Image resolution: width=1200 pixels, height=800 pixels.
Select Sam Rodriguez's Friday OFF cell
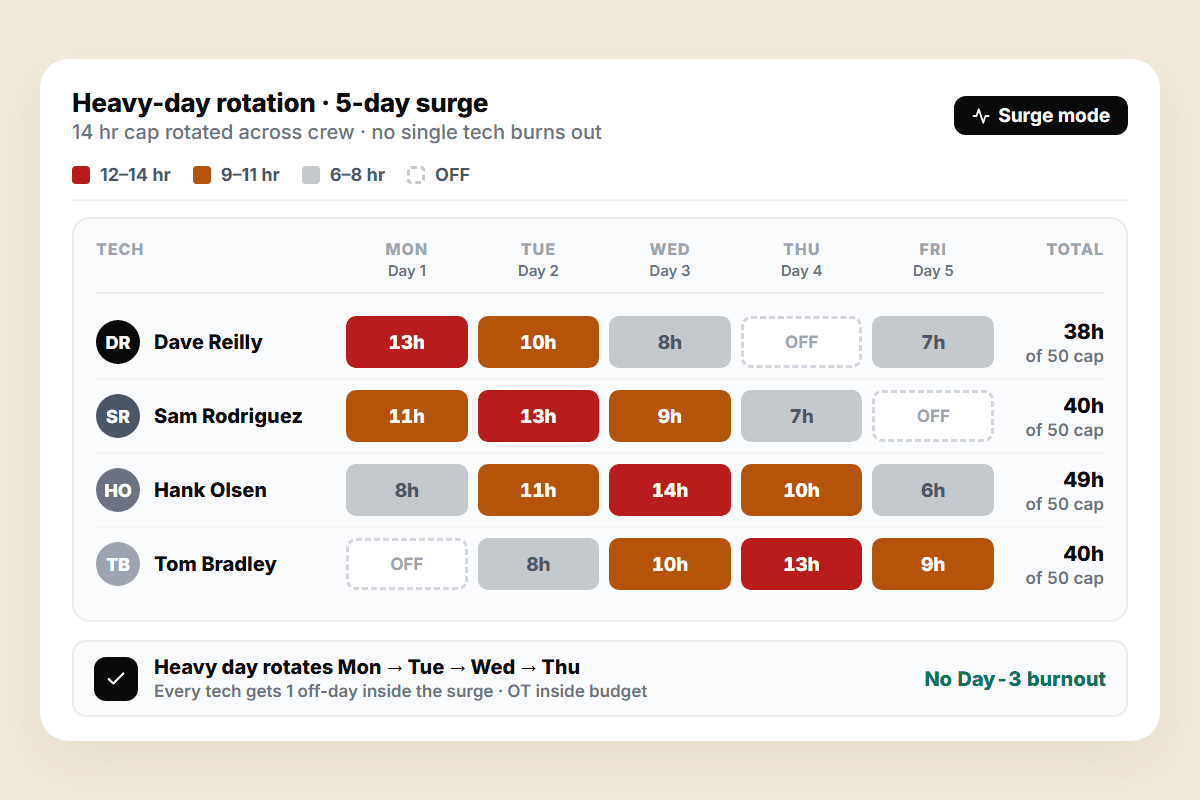click(933, 416)
